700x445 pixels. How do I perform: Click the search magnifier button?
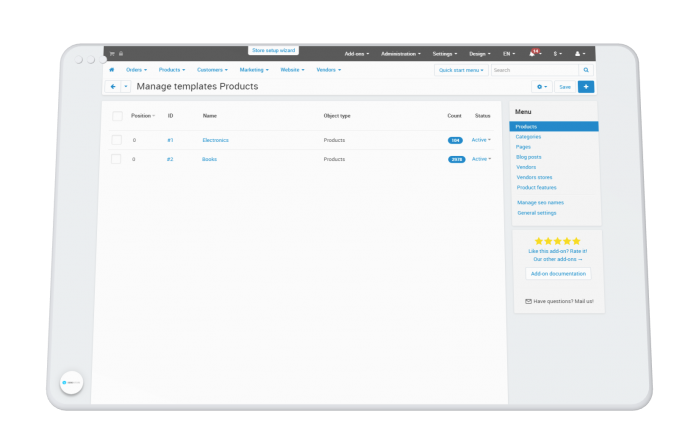click(586, 70)
